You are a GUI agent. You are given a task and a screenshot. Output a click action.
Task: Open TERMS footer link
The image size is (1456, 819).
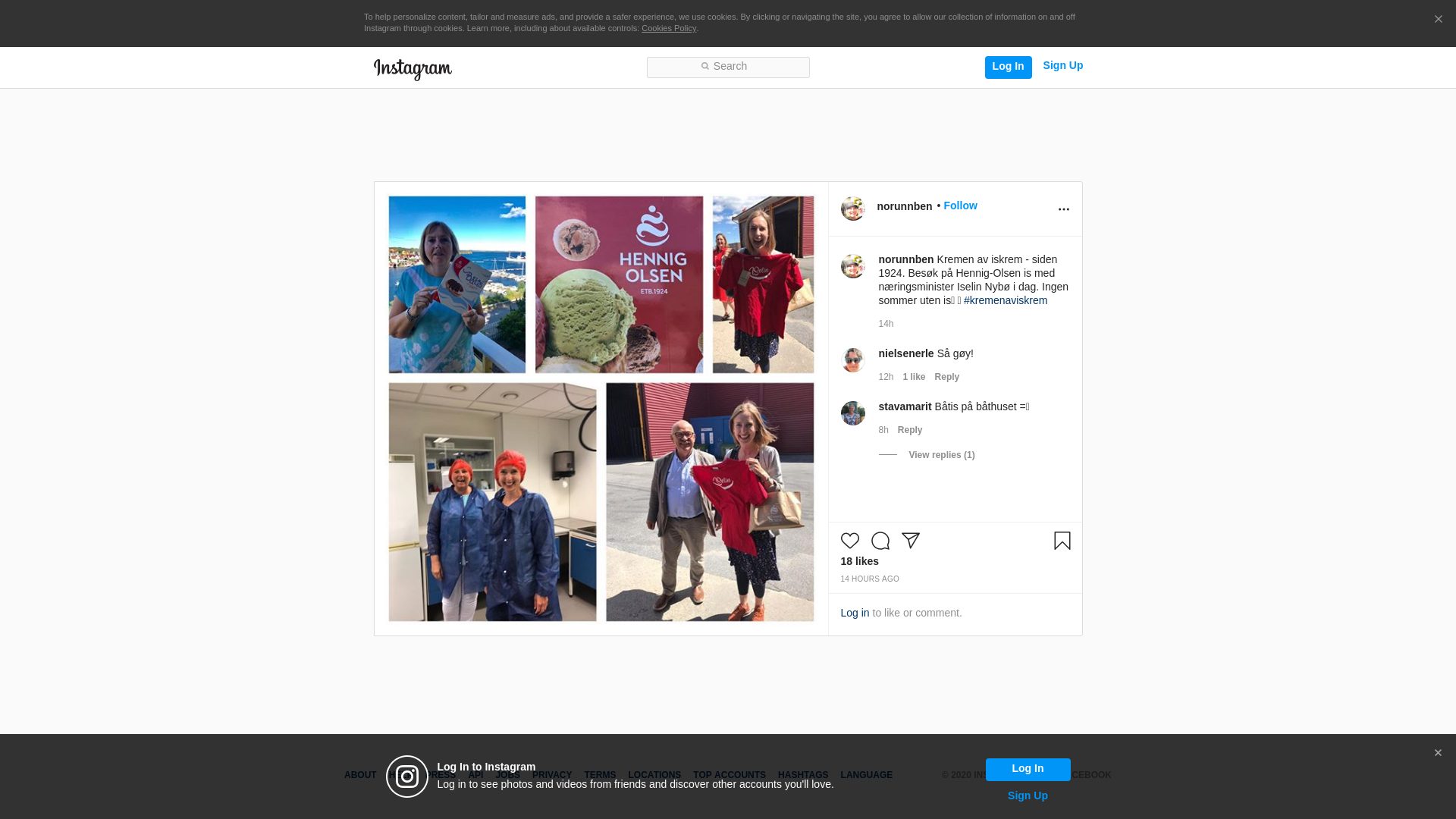coord(599,775)
